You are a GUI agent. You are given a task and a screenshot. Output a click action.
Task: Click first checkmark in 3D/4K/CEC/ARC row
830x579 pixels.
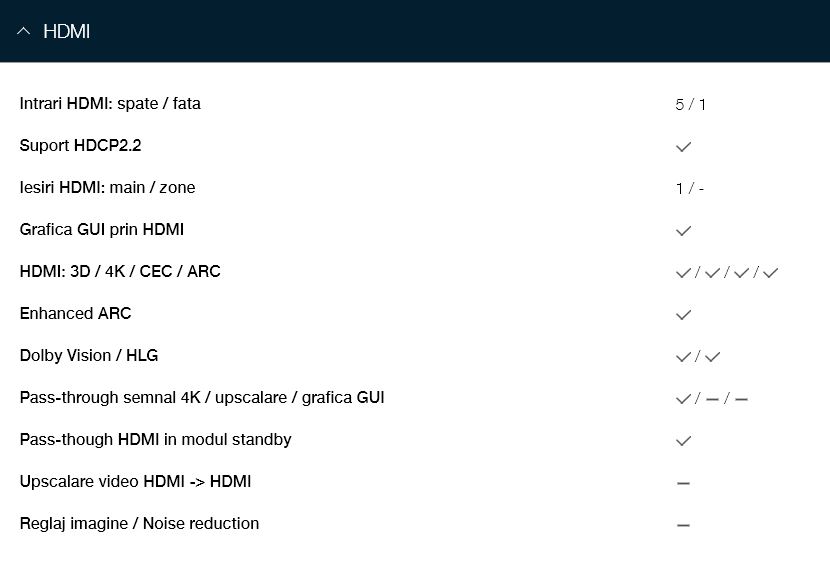(683, 273)
